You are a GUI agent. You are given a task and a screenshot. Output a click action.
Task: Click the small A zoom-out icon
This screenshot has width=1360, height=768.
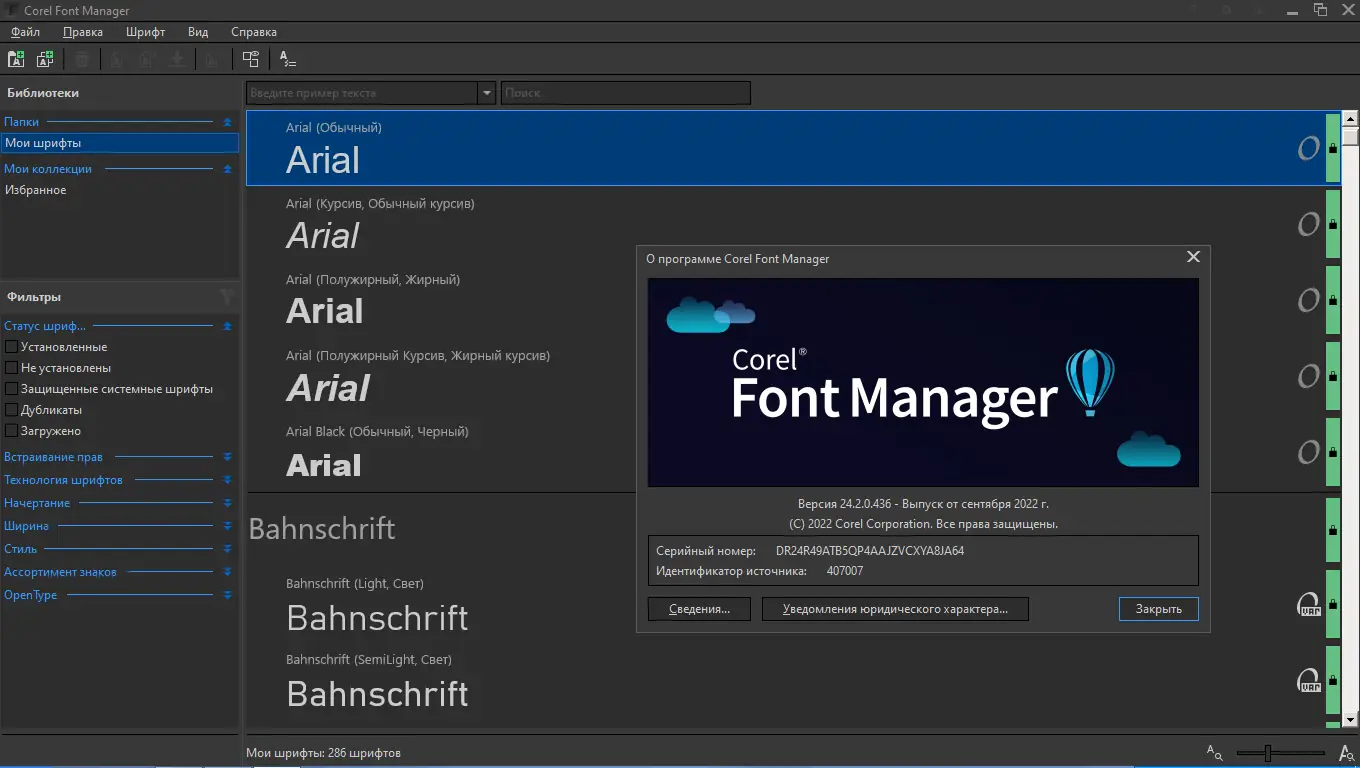point(1215,752)
